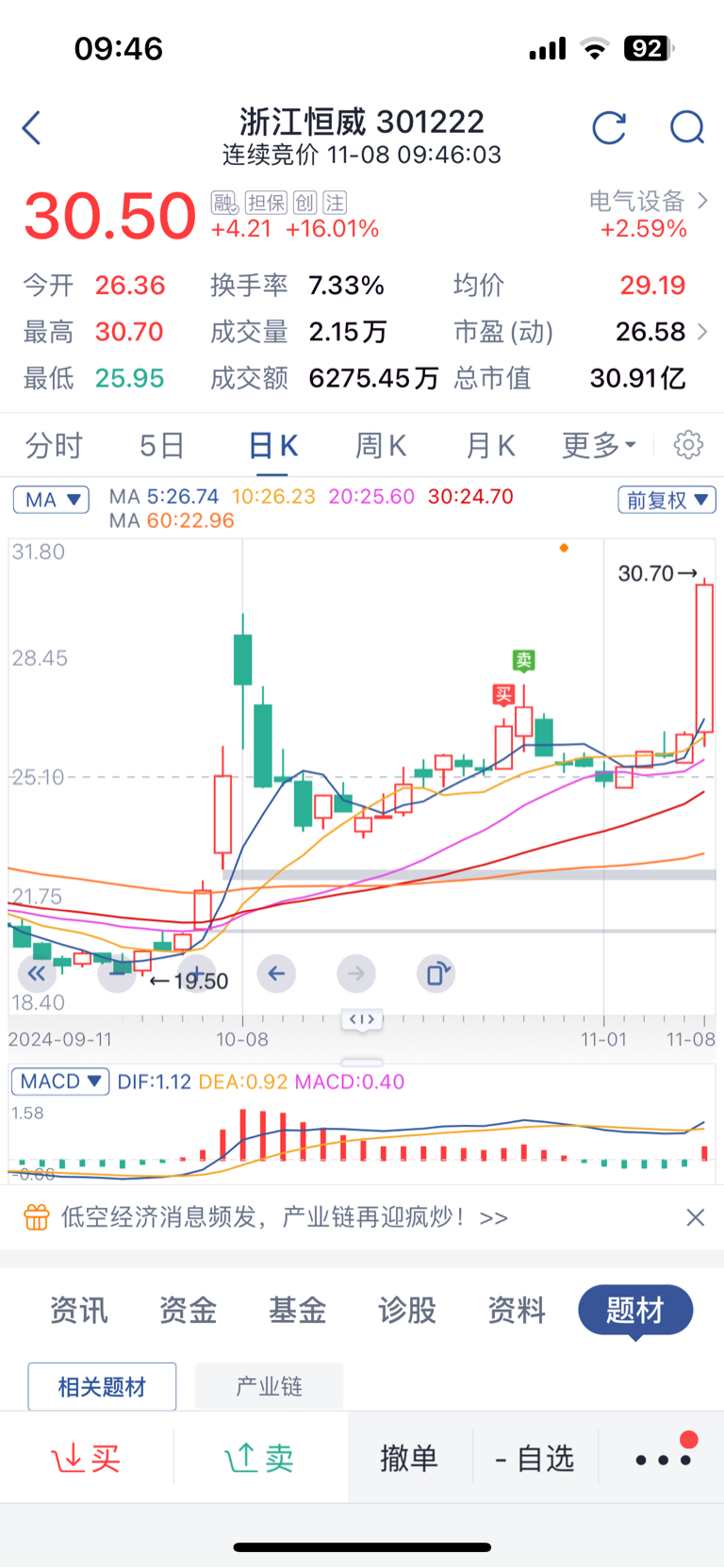Open the 资金 capital flow tab
Screen dimensions: 724x1568
pyautogui.click(x=188, y=1310)
